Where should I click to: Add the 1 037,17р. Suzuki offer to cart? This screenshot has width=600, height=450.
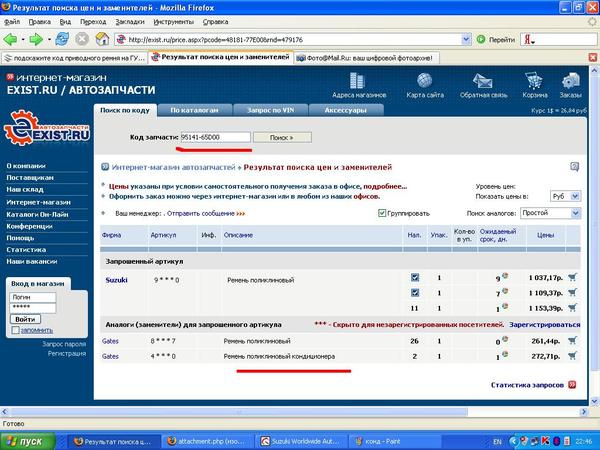click(572, 277)
